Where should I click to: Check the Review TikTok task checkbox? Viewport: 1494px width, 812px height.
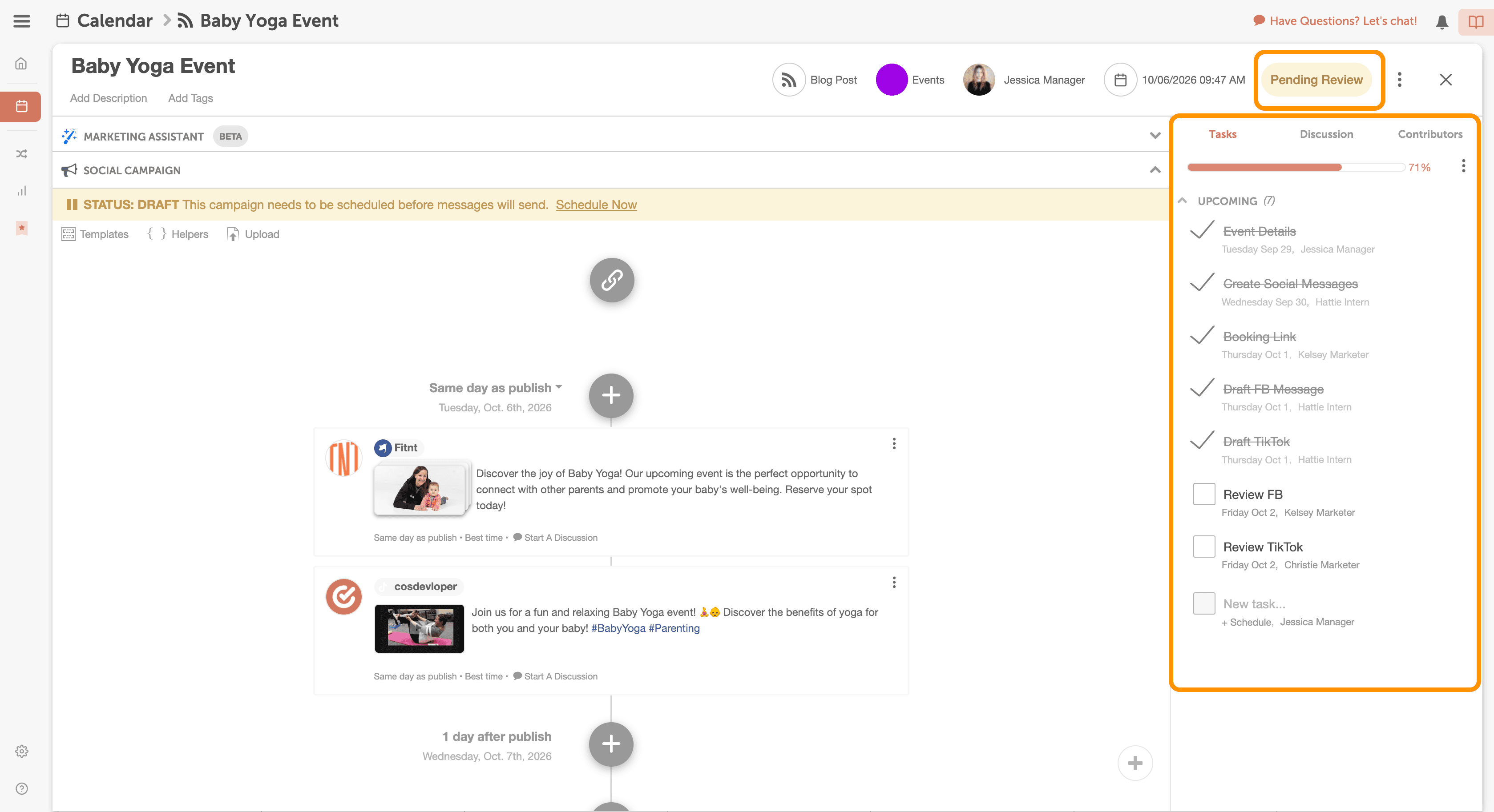[x=1203, y=547]
